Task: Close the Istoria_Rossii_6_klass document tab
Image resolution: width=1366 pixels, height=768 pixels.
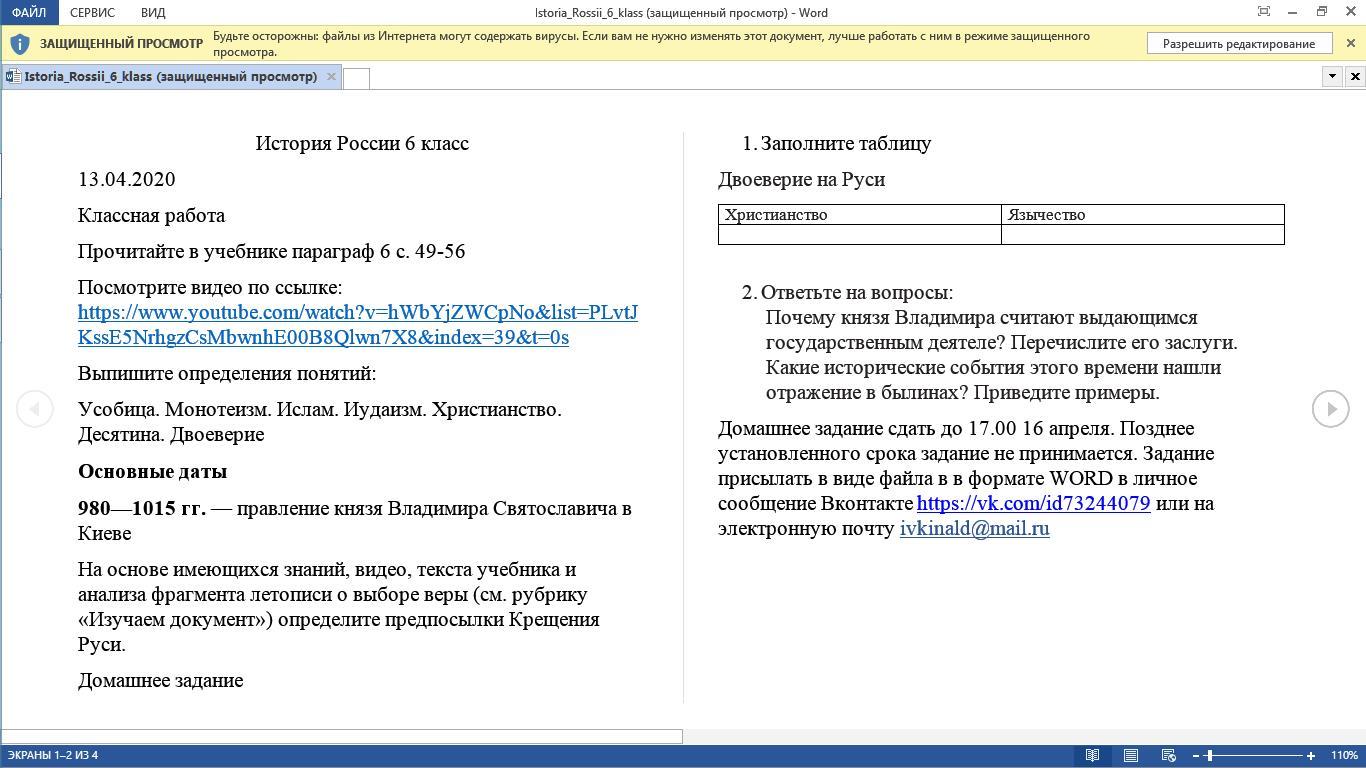Action: pyautogui.click(x=332, y=76)
